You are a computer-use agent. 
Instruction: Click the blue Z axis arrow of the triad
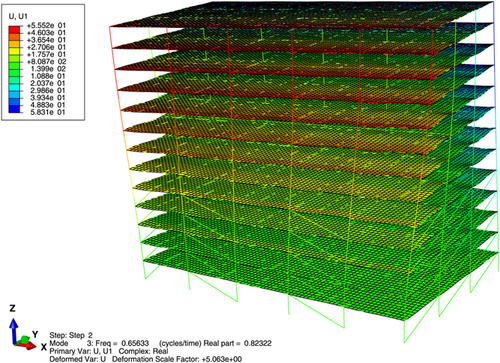click(13, 330)
